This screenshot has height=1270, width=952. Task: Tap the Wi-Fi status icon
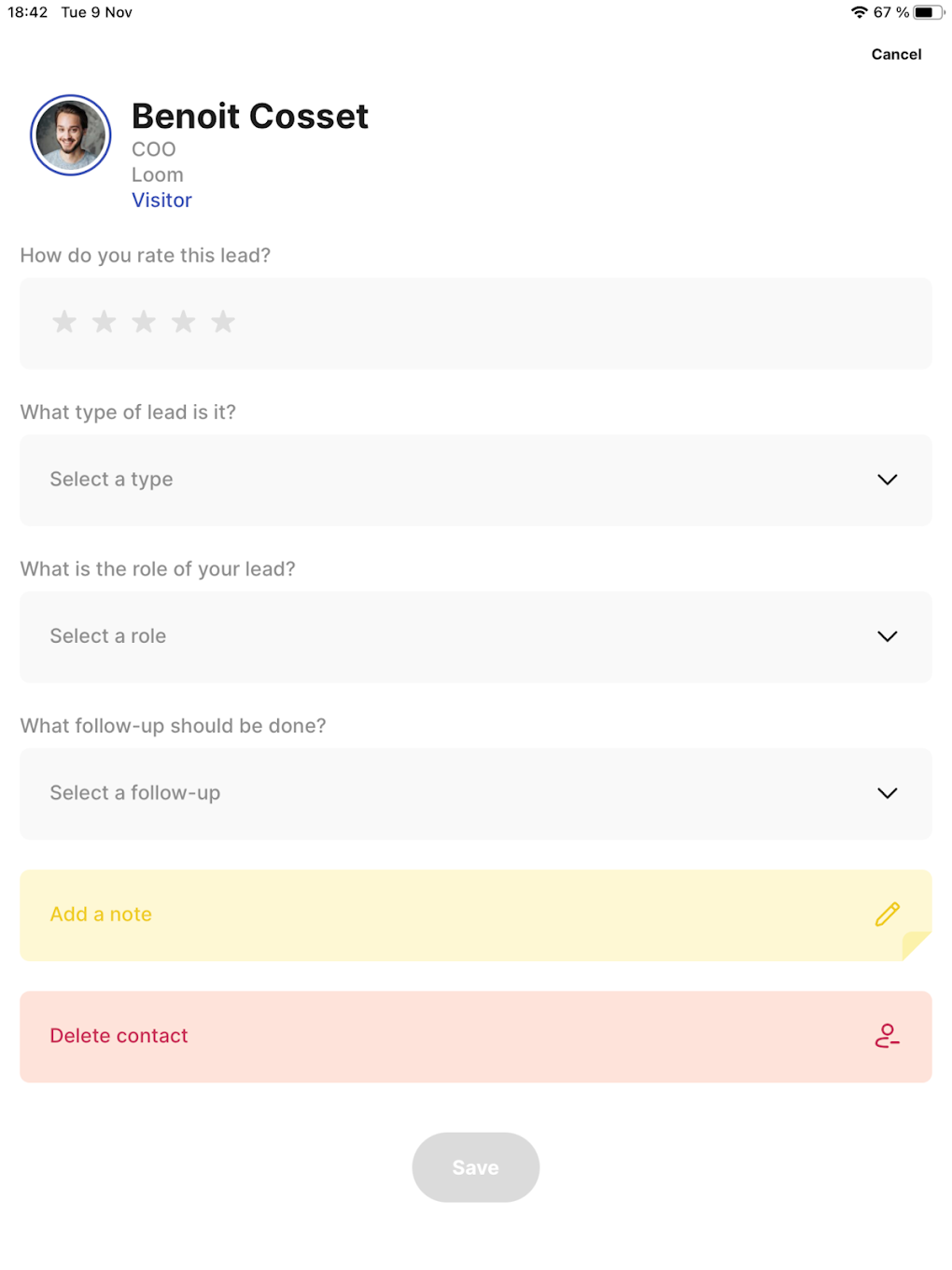tap(859, 12)
